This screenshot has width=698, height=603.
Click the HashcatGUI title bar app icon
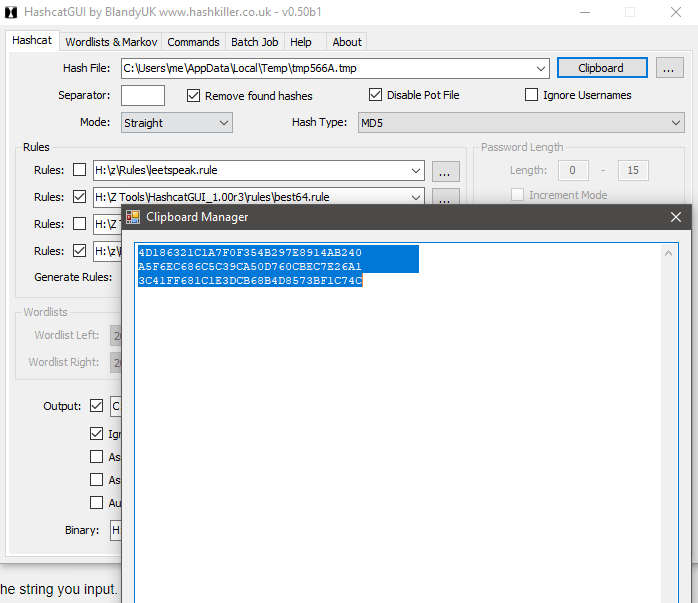(x=11, y=12)
